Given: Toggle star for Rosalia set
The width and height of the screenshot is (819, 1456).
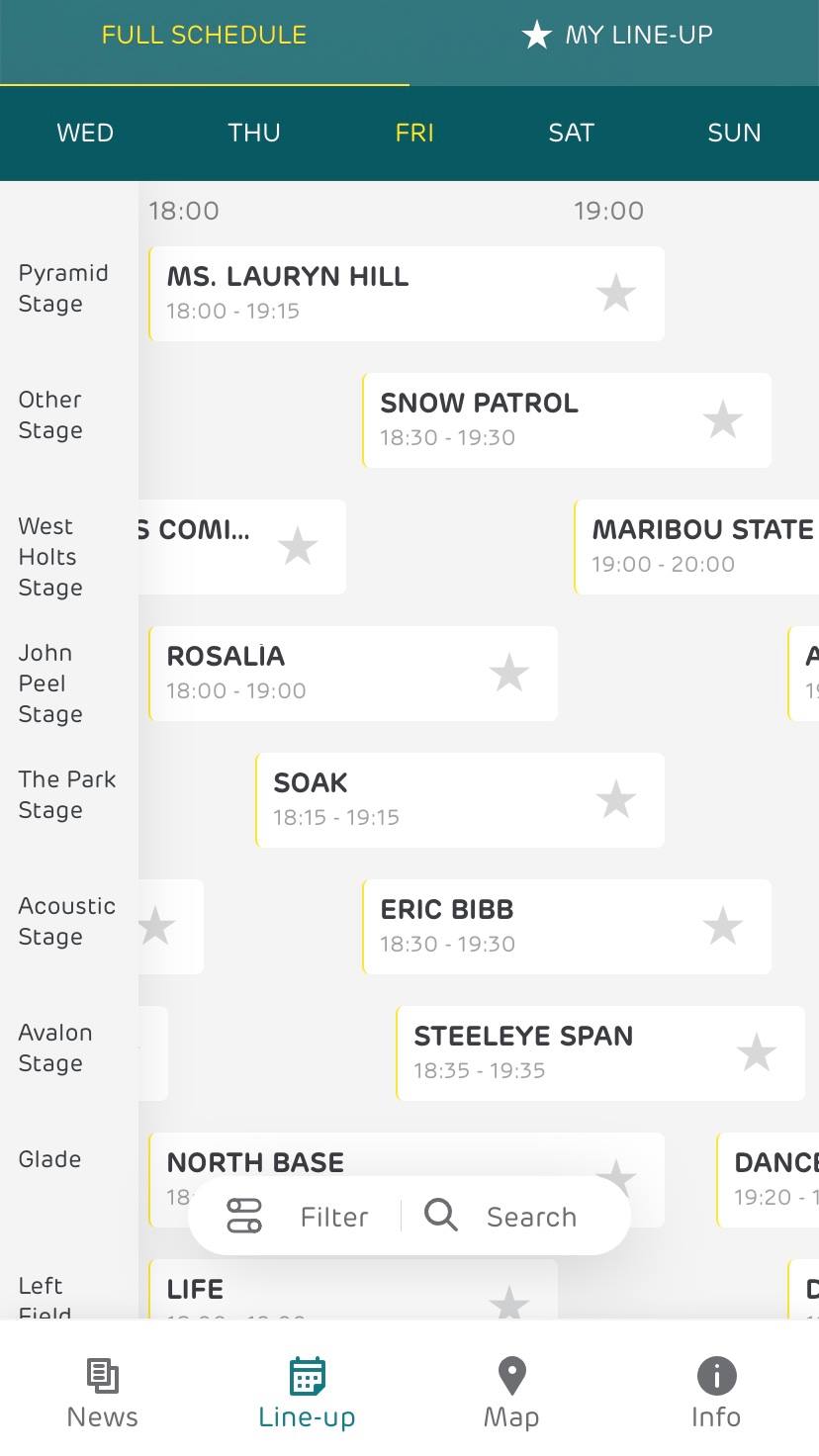Looking at the screenshot, I should (508, 674).
